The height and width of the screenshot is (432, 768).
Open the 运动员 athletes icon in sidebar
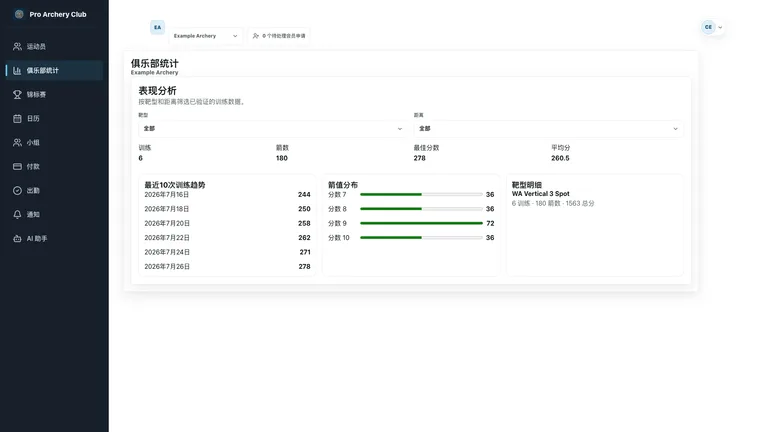(17, 47)
